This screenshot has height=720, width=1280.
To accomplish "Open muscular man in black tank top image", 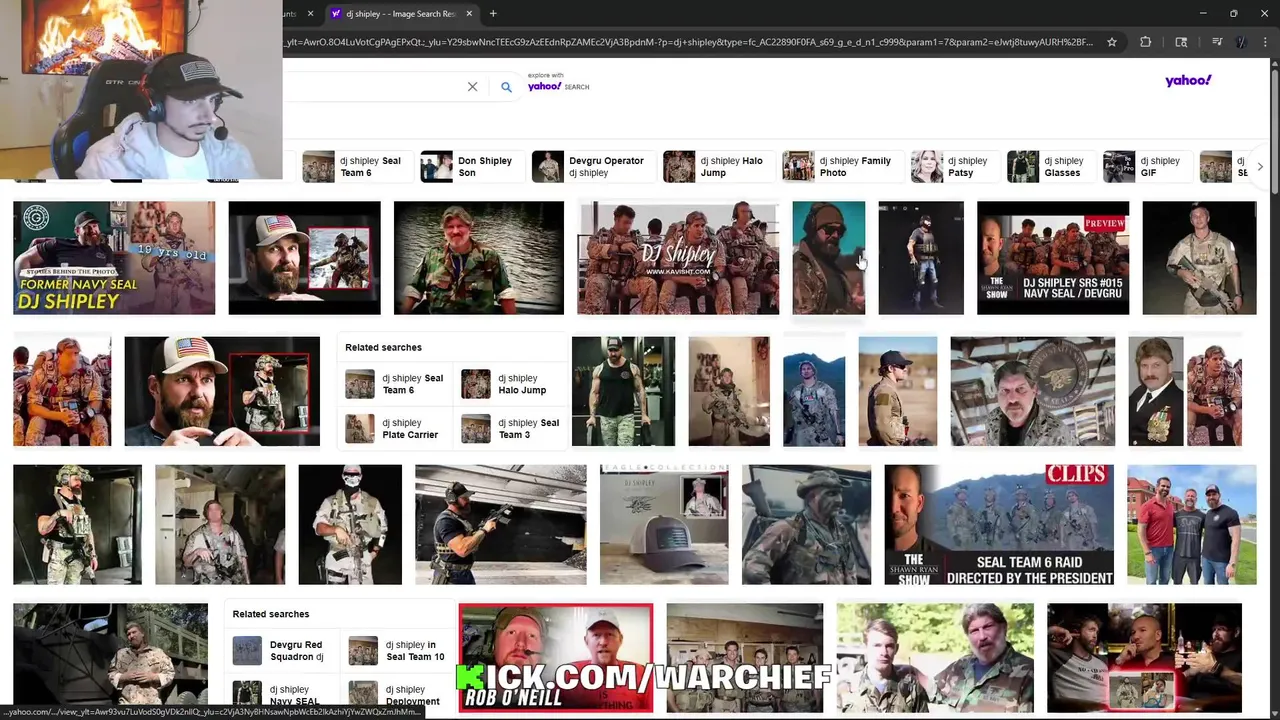I will (x=623, y=391).
